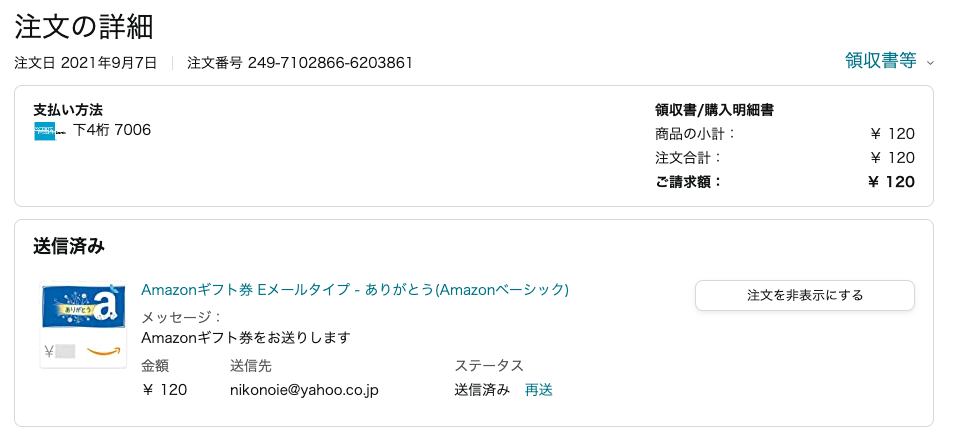
Task: Click the 再送 resend link
Action: click(x=538, y=390)
